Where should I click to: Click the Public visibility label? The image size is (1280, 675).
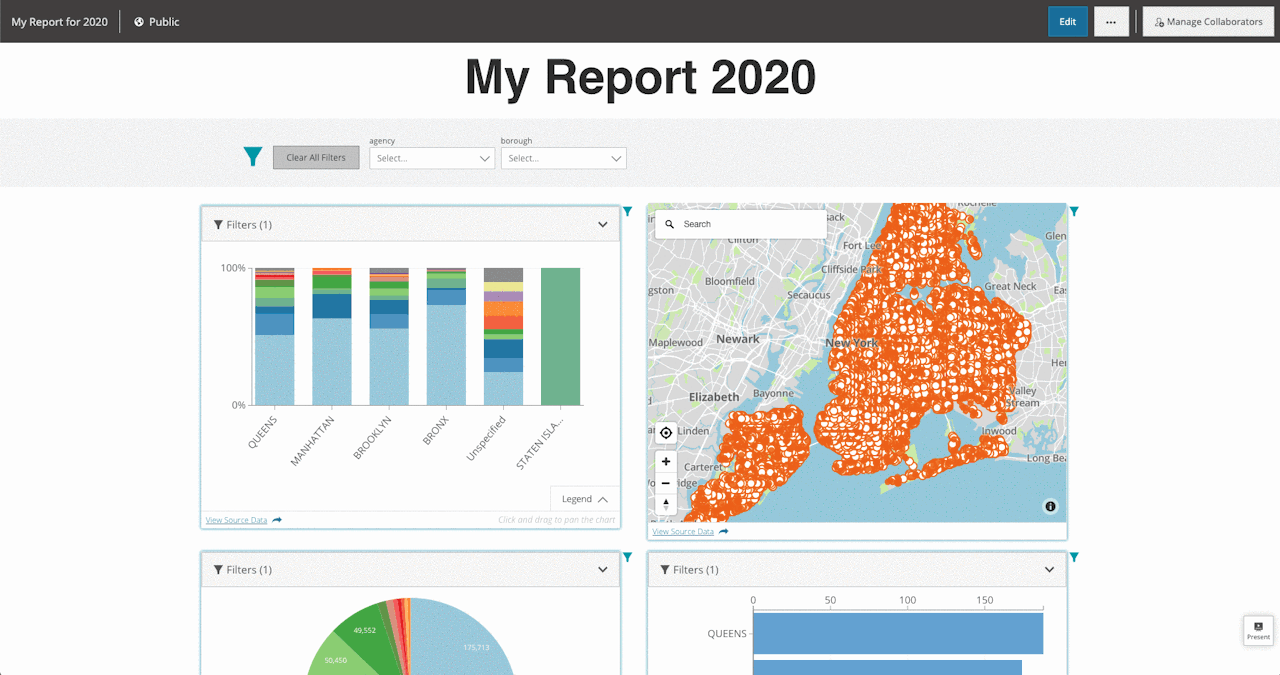pos(164,22)
